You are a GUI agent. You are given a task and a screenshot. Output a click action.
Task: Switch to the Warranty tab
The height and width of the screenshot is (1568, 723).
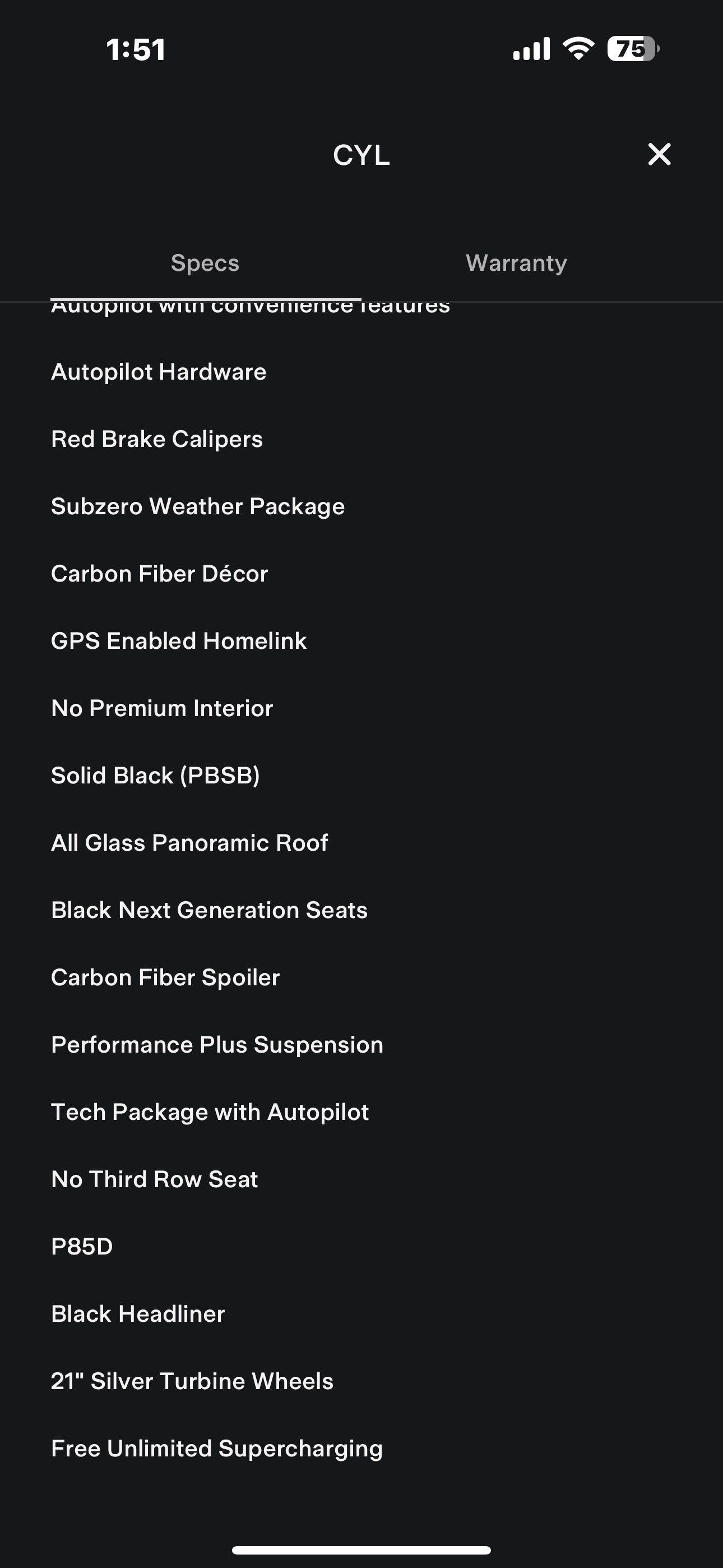[x=516, y=263]
